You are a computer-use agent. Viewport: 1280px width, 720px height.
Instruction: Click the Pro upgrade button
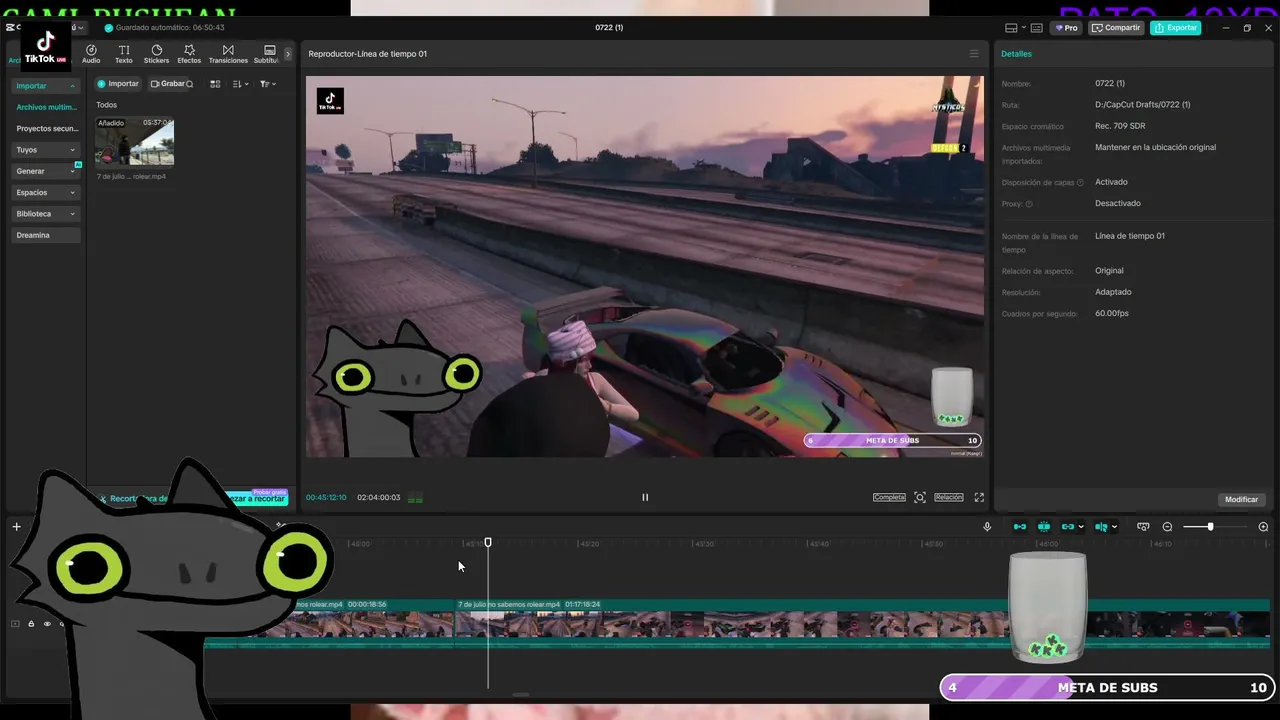pos(1066,28)
